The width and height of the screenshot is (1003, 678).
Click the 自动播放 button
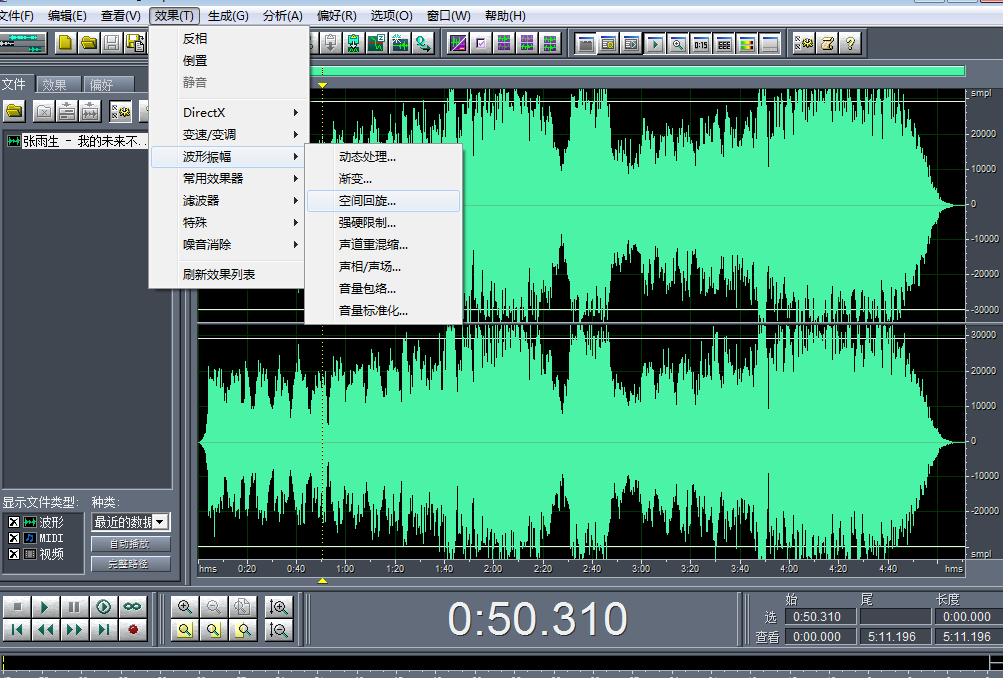point(130,544)
